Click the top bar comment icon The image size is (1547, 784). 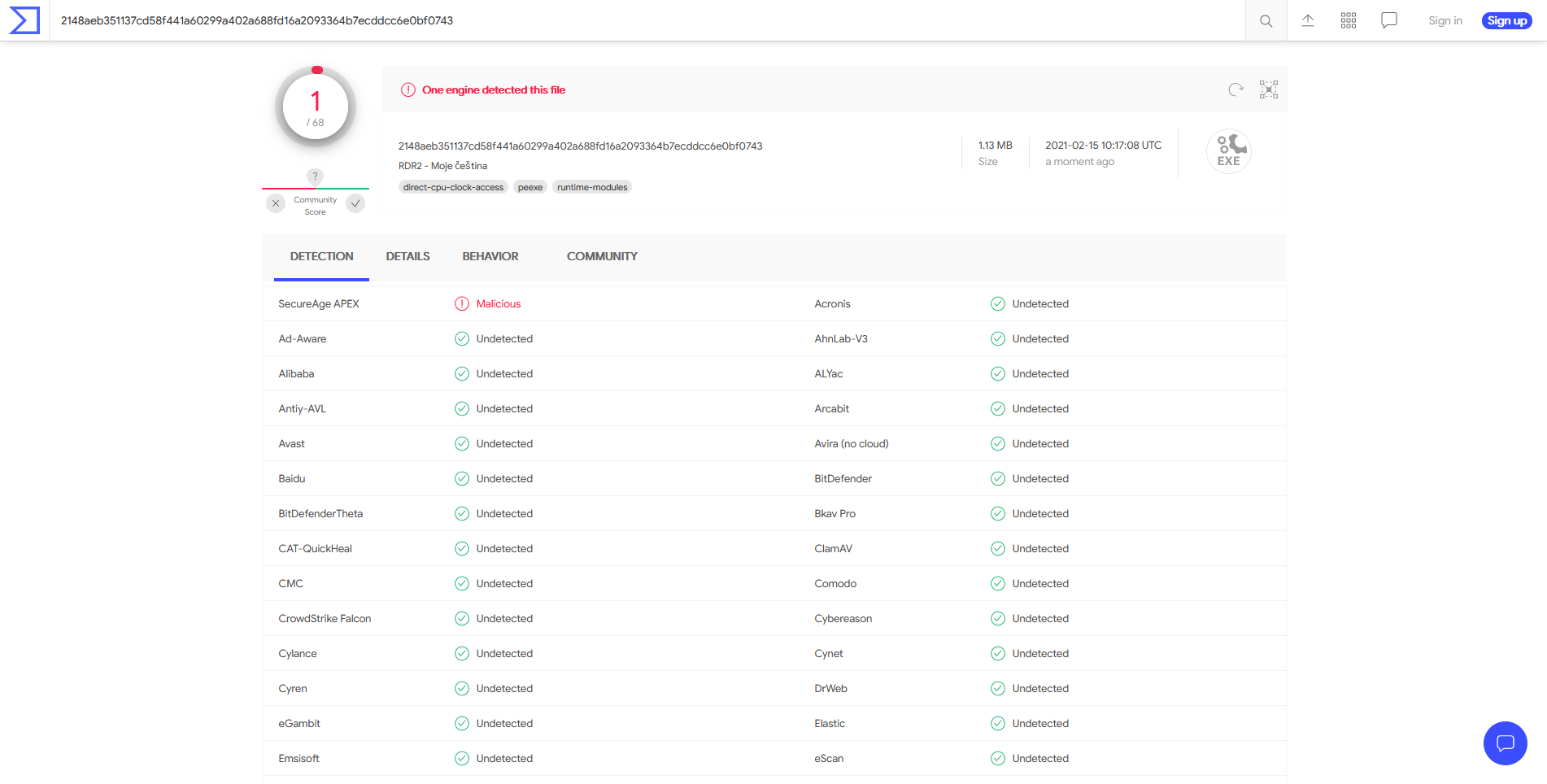[1388, 21]
